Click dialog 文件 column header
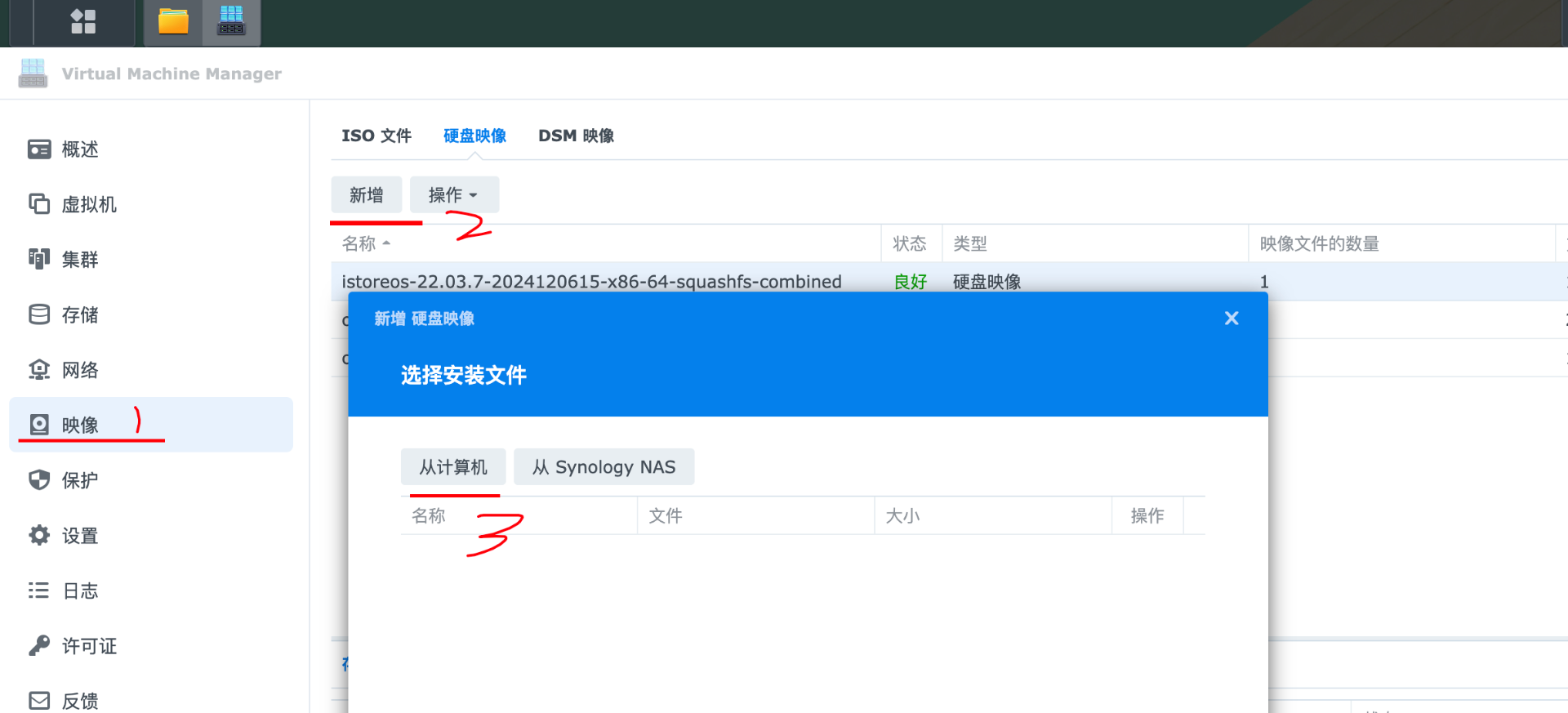The image size is (1568, 713). 756,516
